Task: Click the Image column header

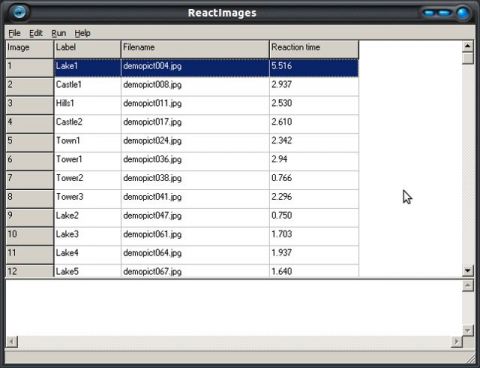Action: [30, 49]
